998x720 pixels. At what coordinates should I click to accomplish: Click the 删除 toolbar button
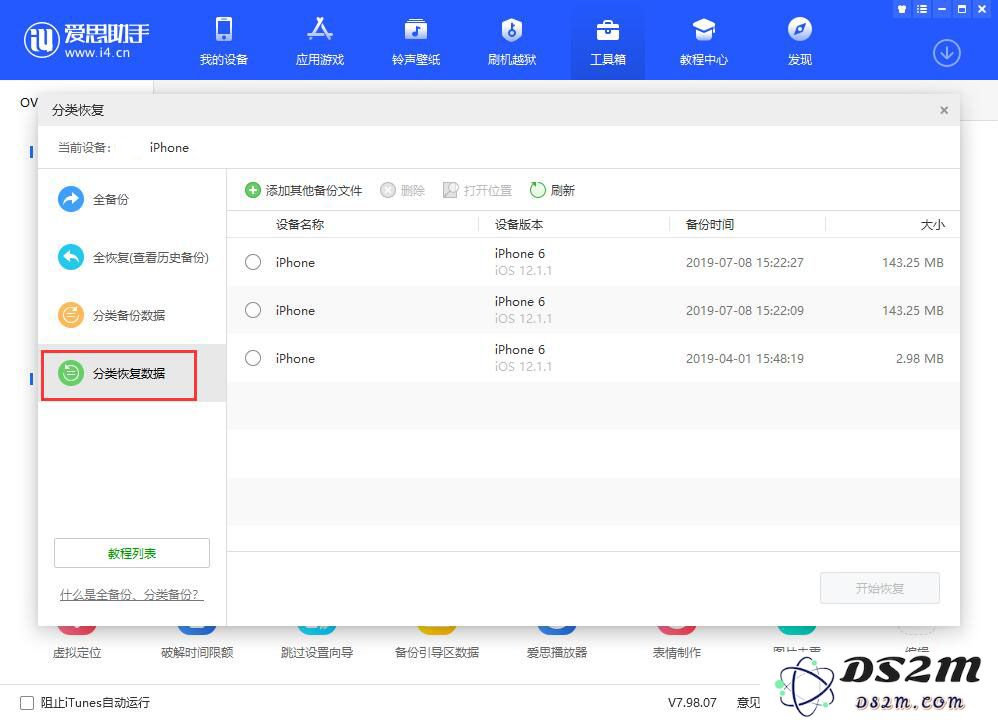pyautogui.click(x=402, y=190)
